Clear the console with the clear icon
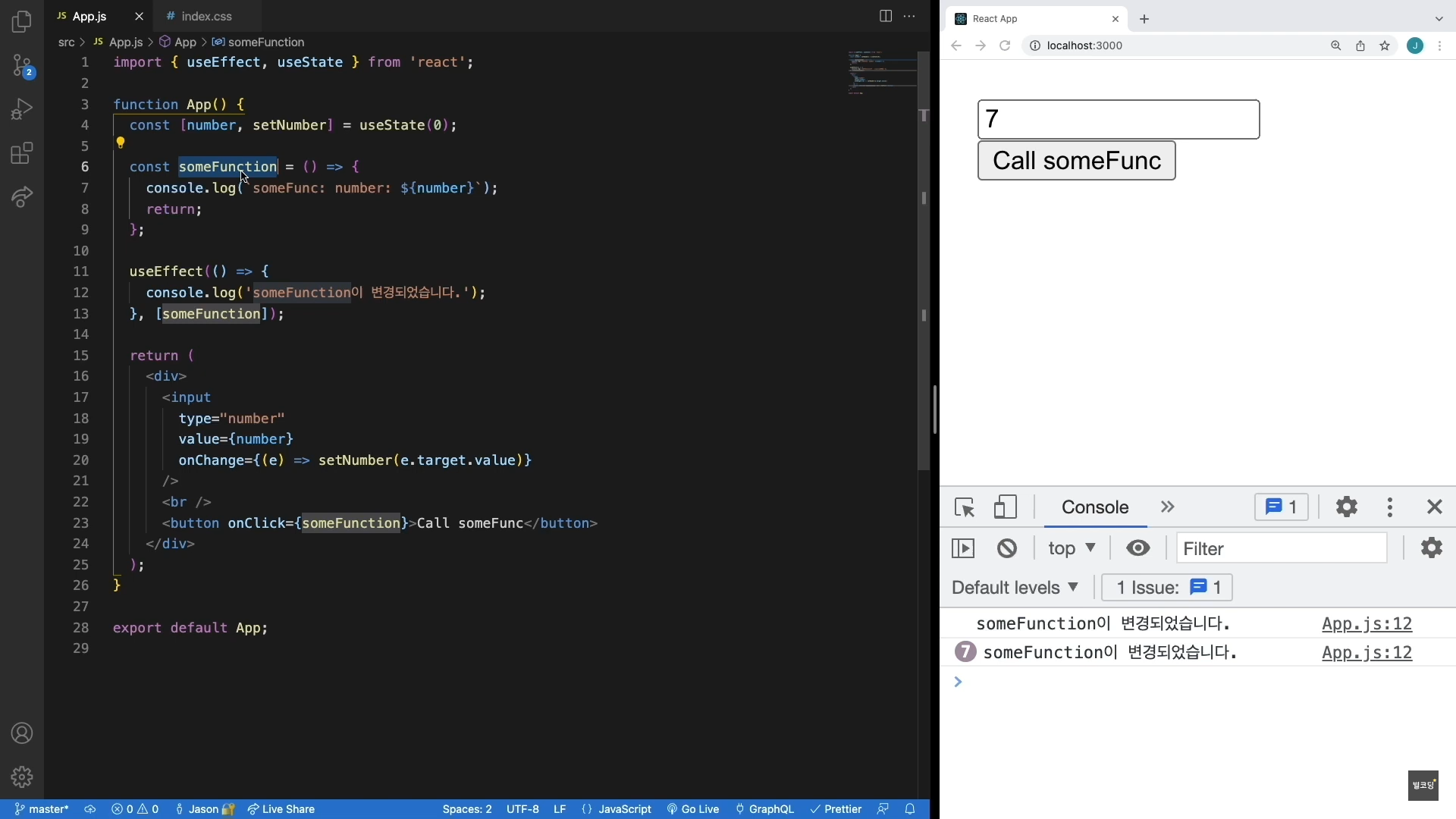Screen dimensions: 1456x819 tap(1007, 548)
